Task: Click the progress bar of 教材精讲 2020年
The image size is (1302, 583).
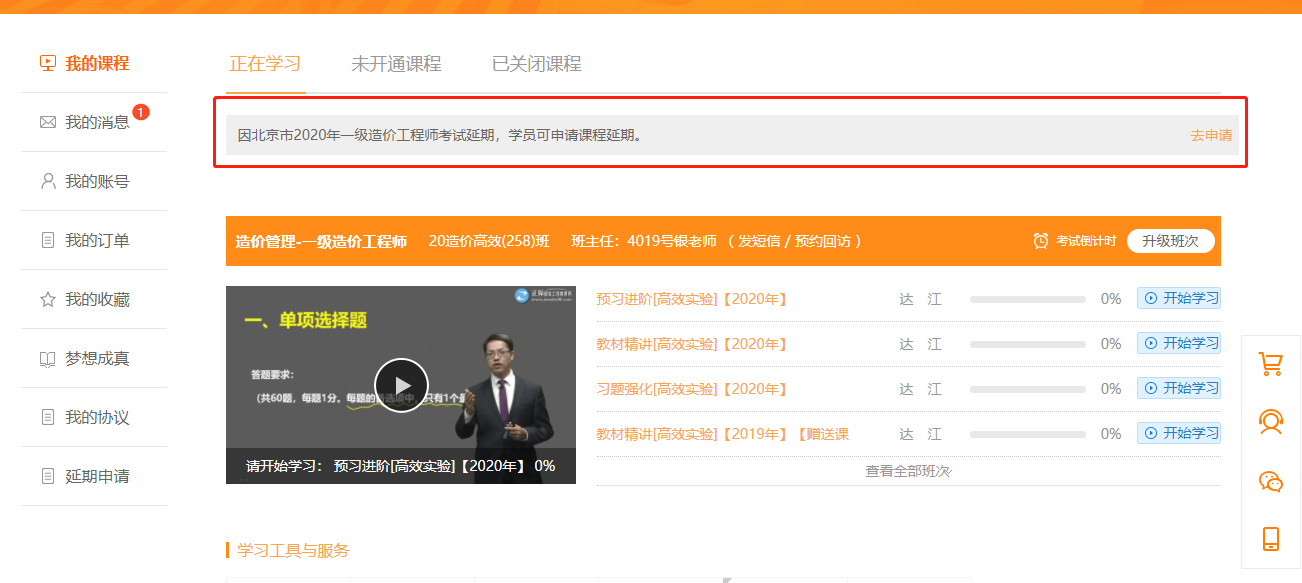Action: point(1027,344)
